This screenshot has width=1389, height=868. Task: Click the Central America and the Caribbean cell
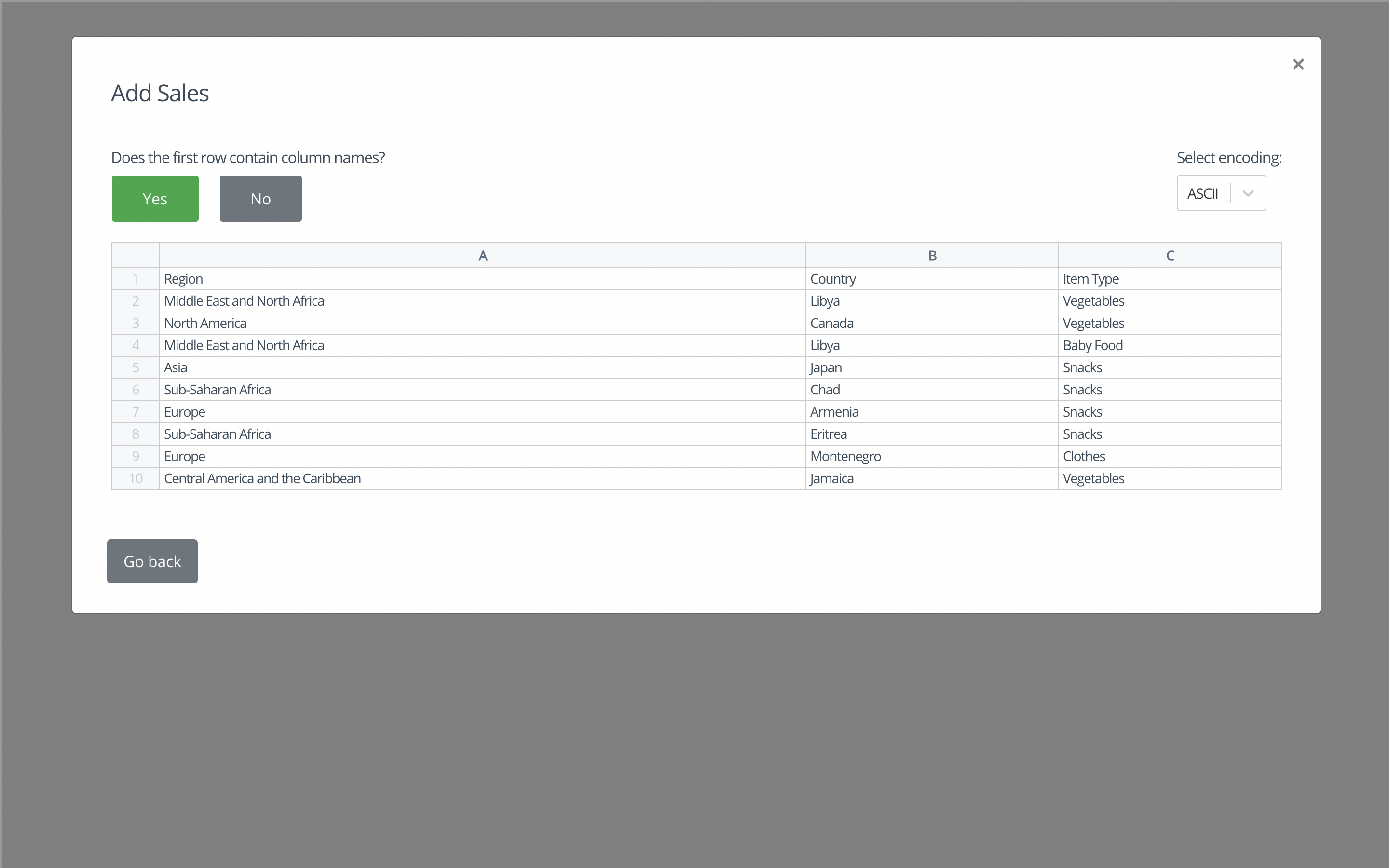click(482, 479)
